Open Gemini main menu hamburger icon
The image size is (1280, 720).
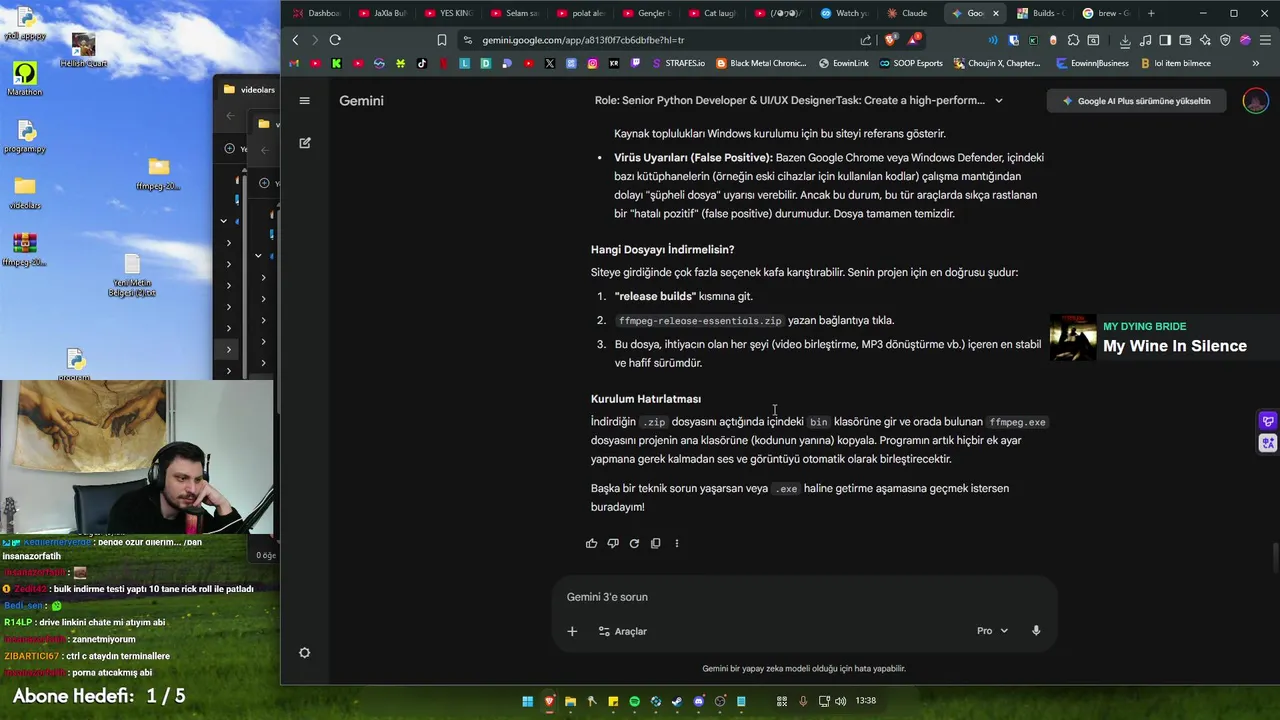pos(305,100)
